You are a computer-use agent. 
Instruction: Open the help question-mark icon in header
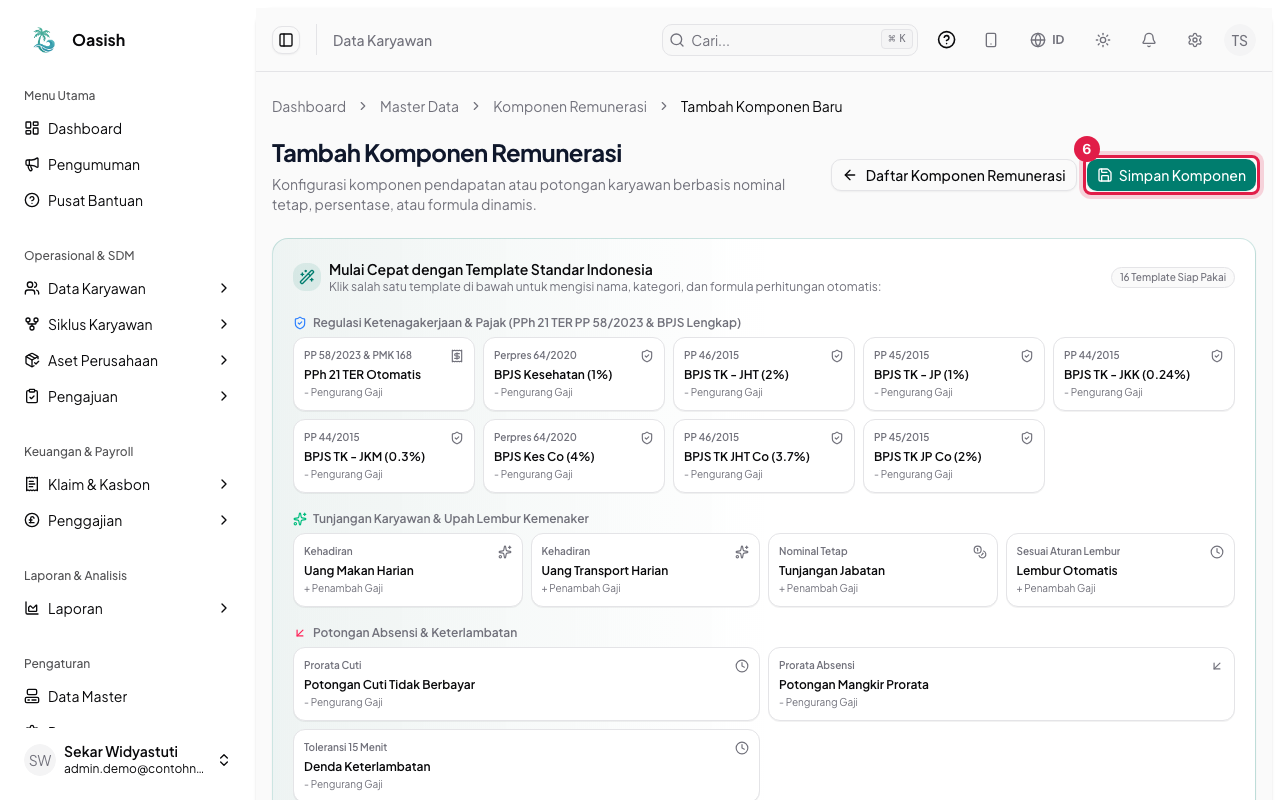946,40
